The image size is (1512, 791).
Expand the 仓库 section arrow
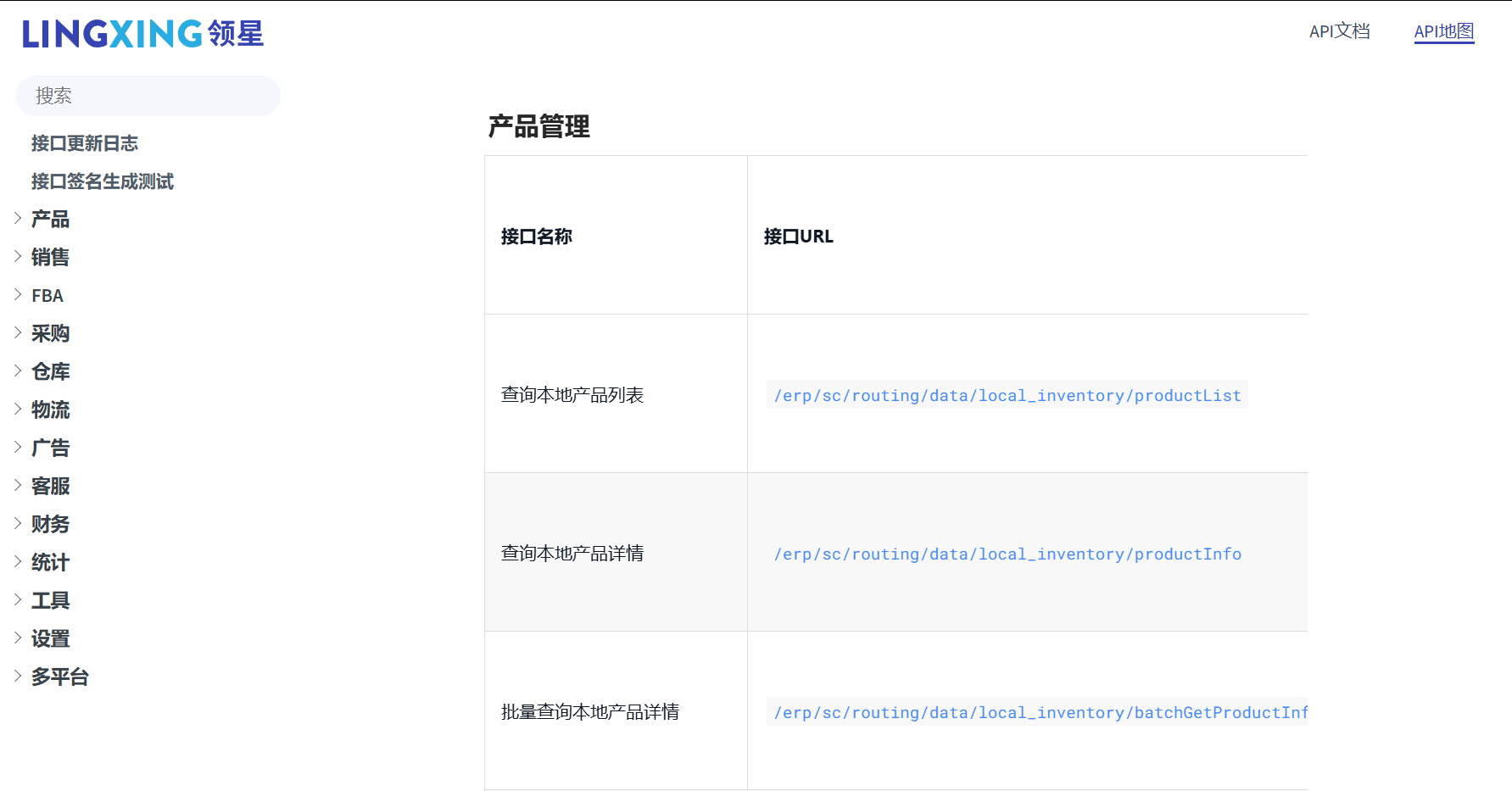point(18,371)
